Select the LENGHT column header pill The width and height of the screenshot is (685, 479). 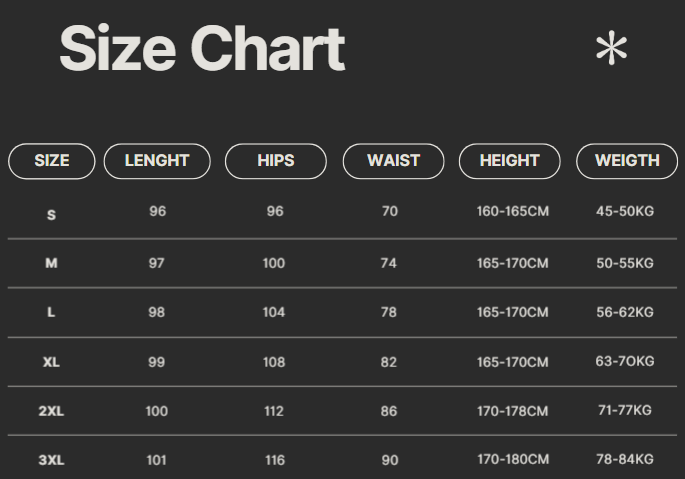coord(157,161)
